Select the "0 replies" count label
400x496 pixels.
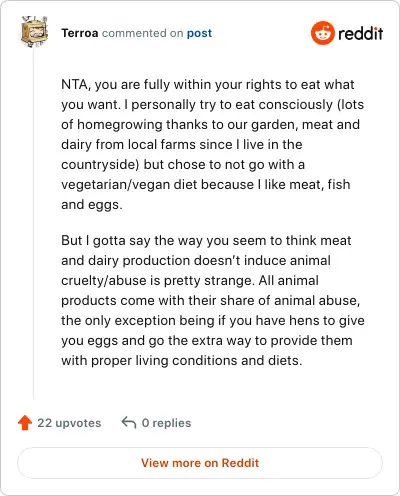[166, 423]
